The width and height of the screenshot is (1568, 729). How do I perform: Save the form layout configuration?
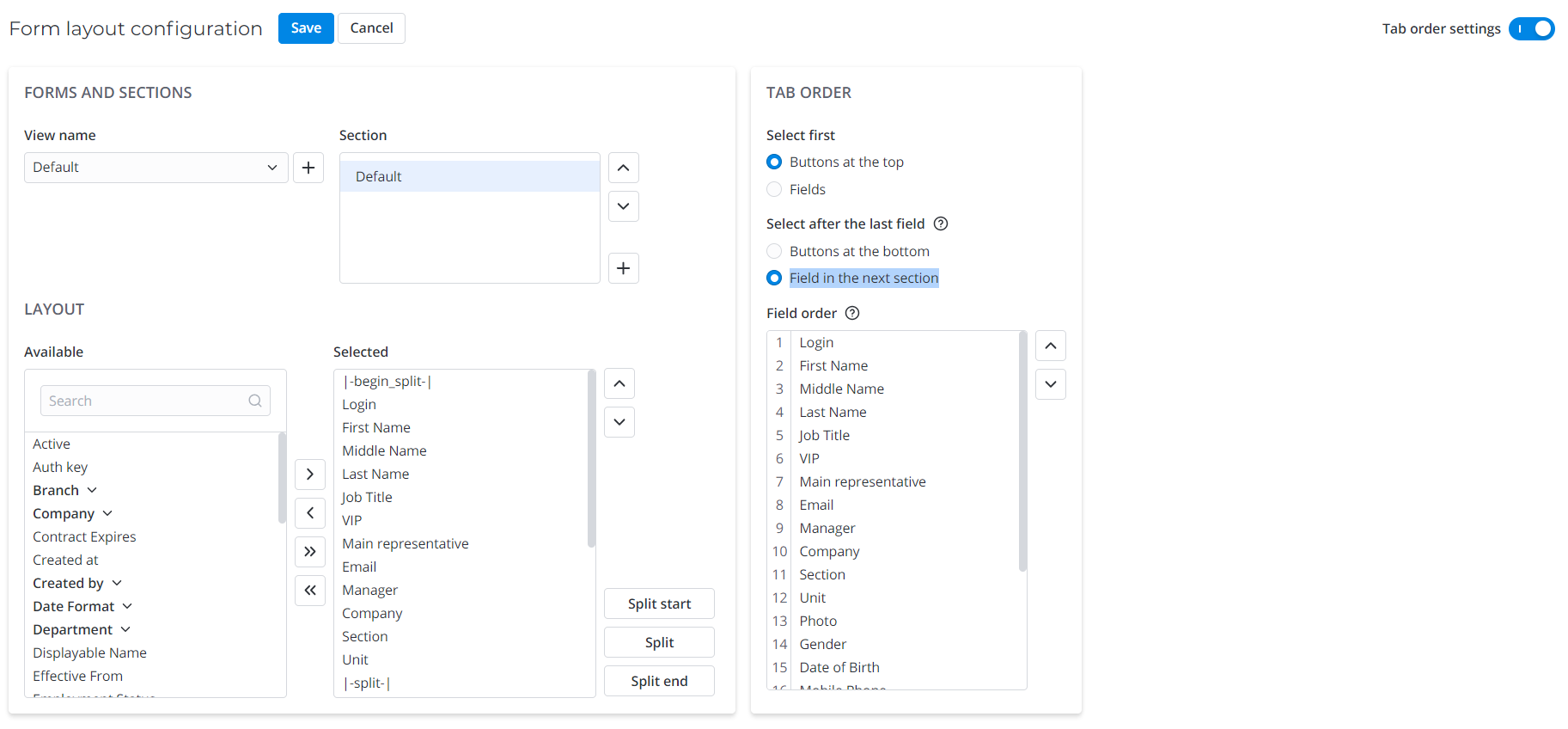[x=305, y=28]
